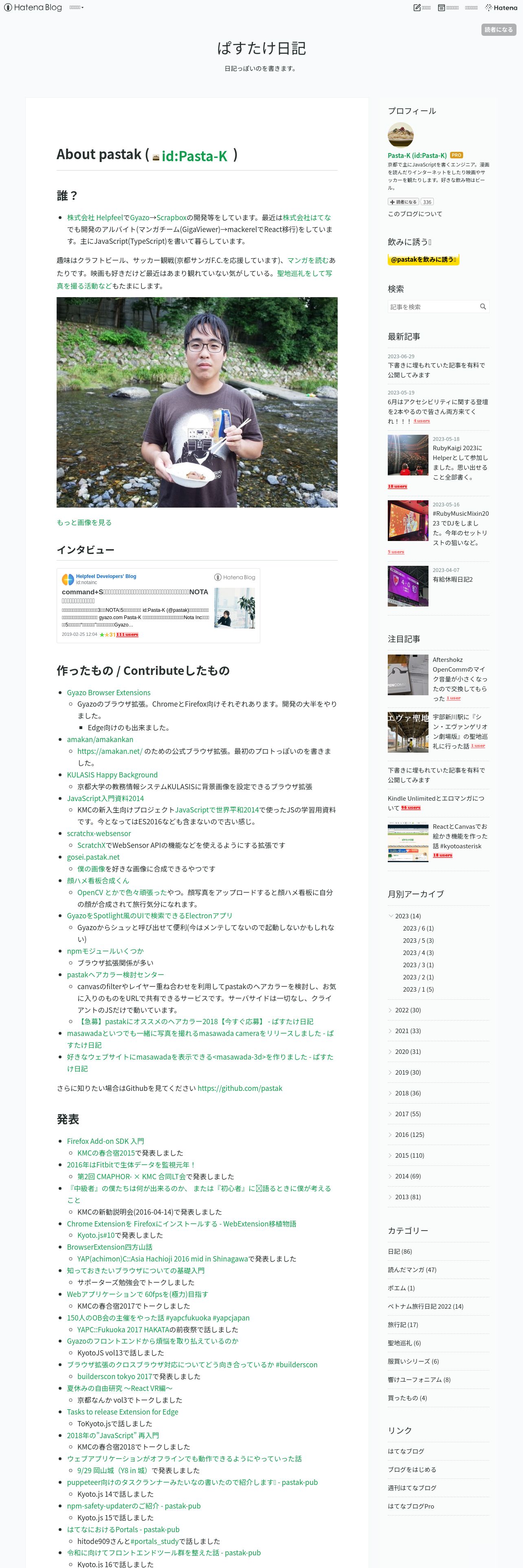Click the large portrait photo by the river
Screen dimensions: 523x1568
197,402
